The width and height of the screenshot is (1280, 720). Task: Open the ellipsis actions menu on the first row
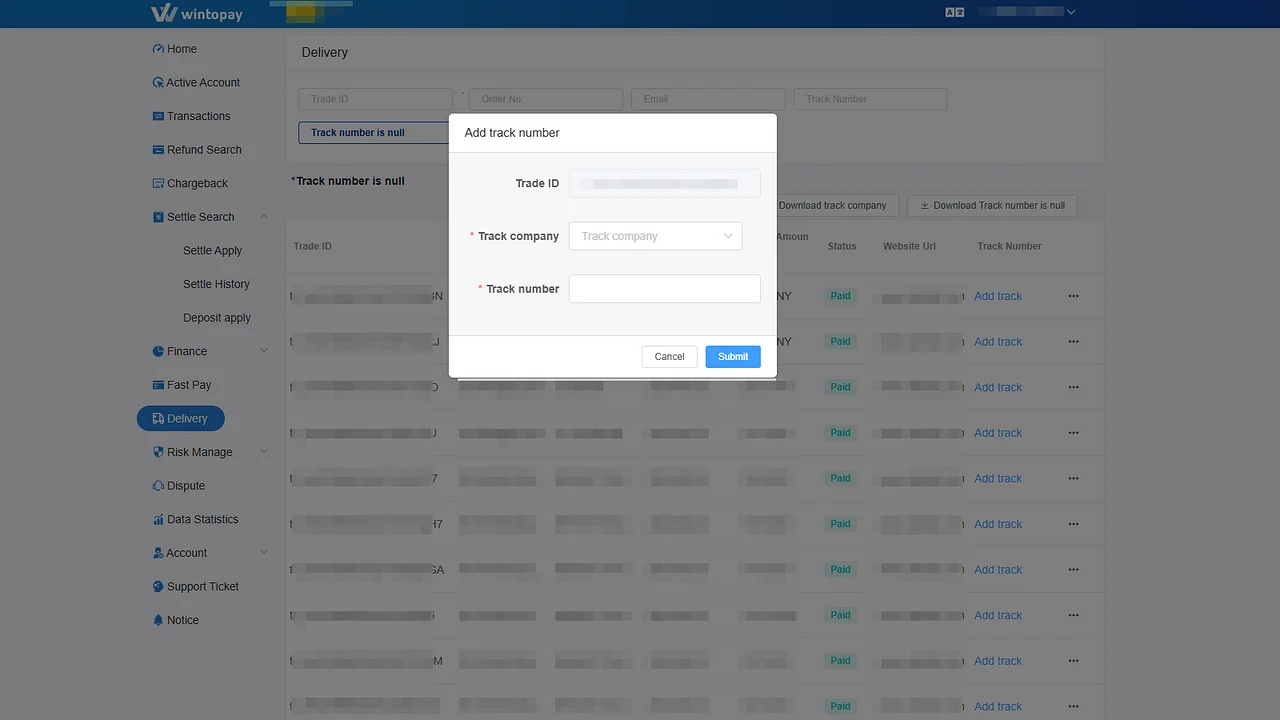click(x=1073, y=296)
